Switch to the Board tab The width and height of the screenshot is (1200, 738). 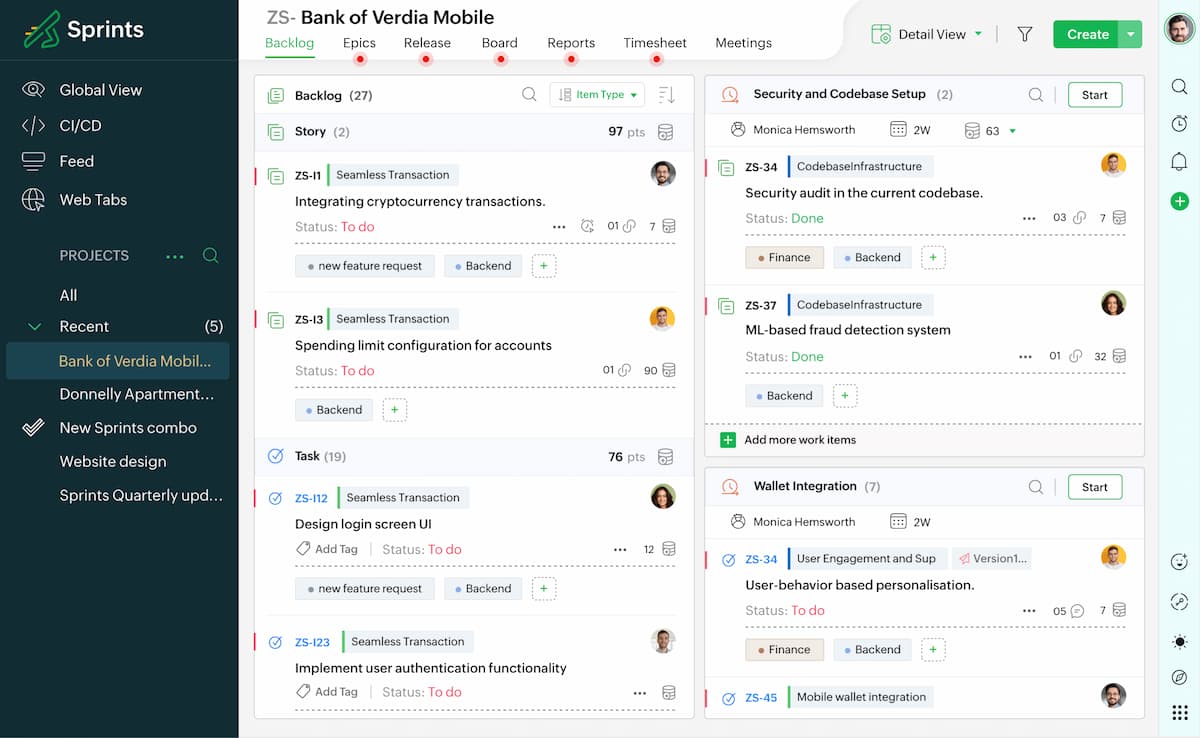499,43
